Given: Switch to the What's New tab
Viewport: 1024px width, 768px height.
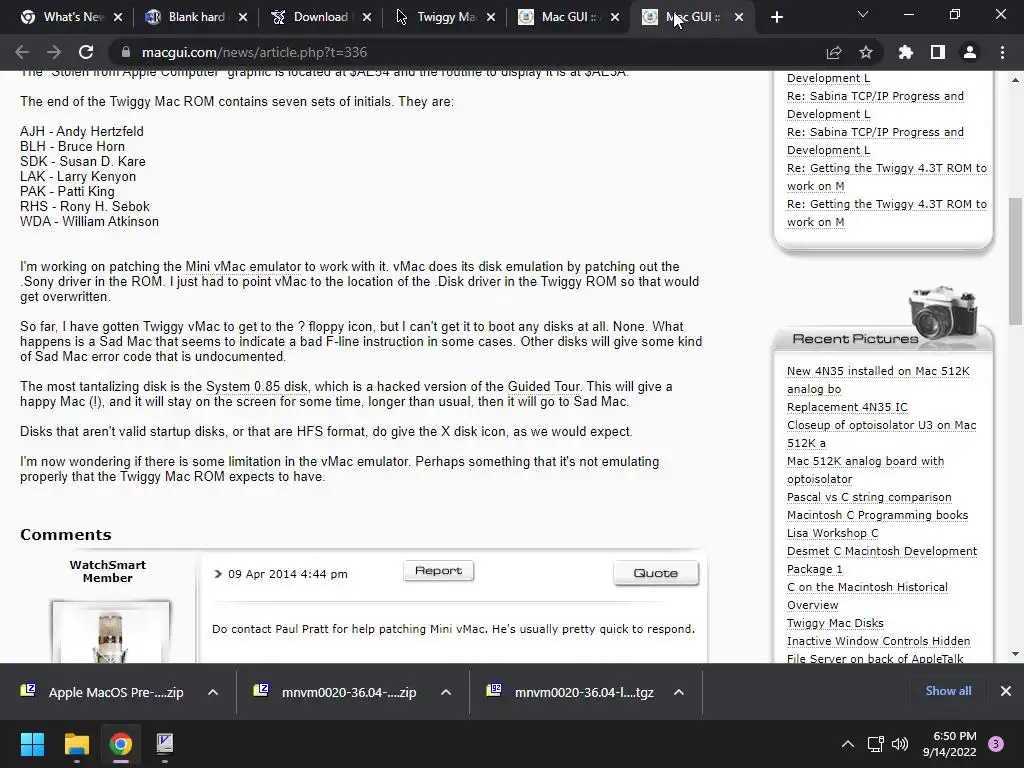Looking at the screenshot, I should [65, 17].
